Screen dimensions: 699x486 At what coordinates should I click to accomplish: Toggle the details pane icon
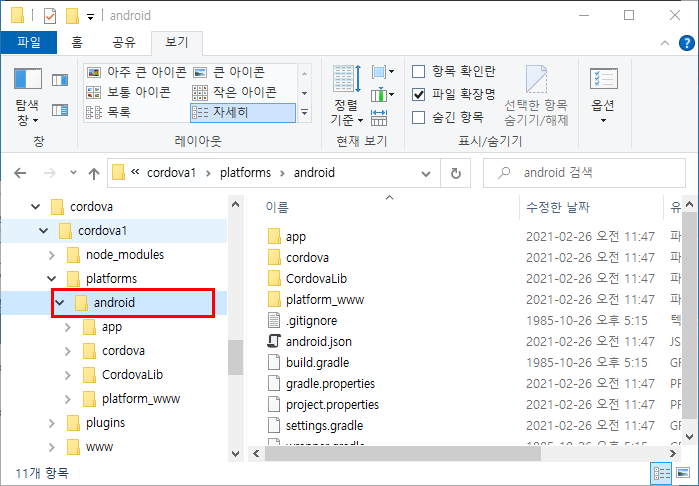click(x=60, y=109)
